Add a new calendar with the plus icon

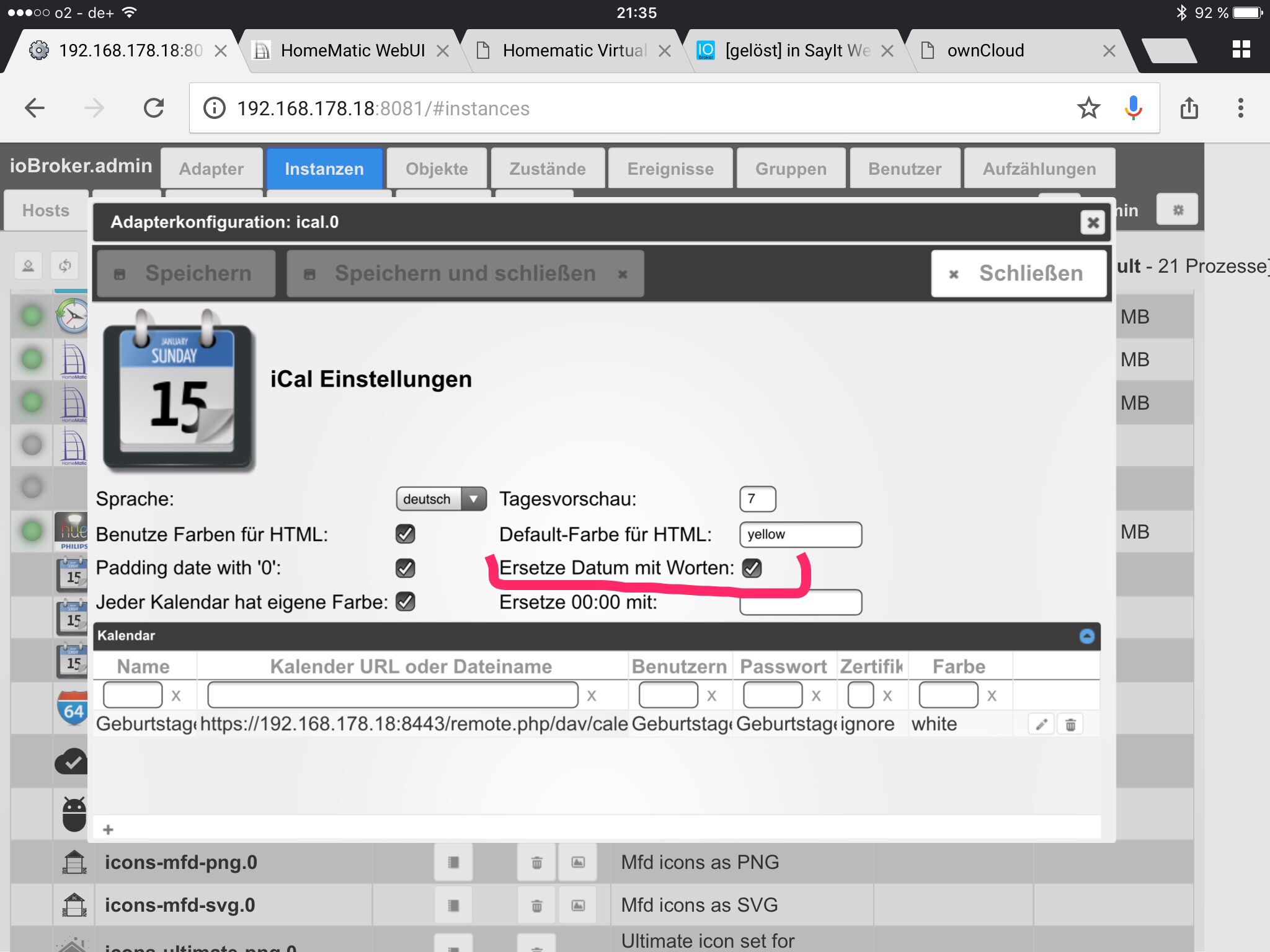click(x=108, y=829)
